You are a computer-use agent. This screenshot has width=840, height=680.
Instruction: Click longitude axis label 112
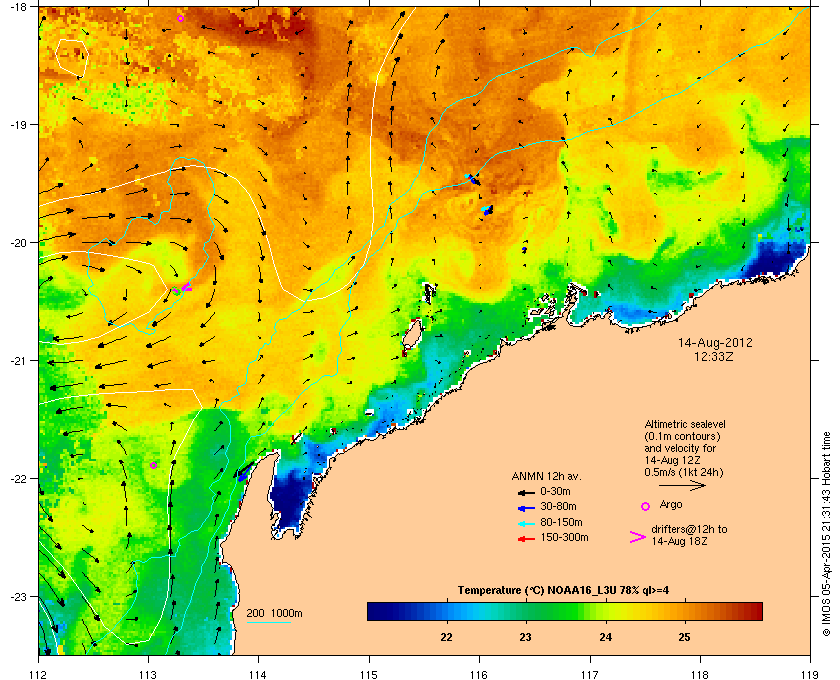(x=39, y=674)
